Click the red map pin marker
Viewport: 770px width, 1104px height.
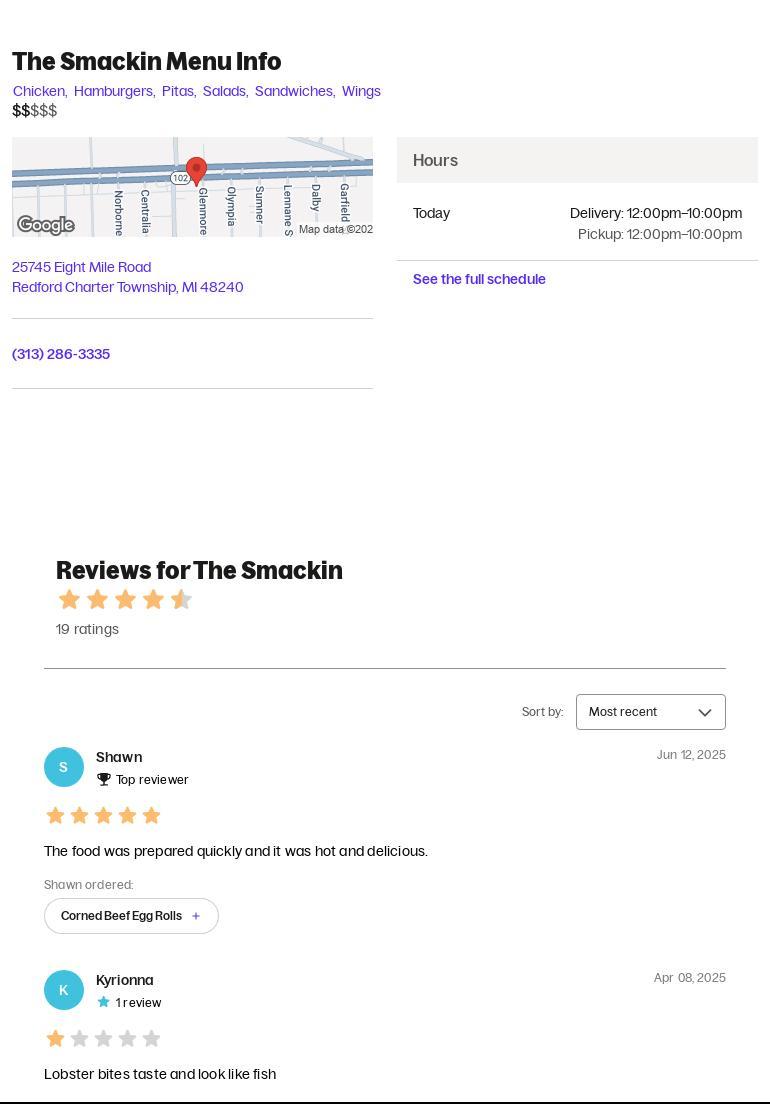[x=196, y=172]
